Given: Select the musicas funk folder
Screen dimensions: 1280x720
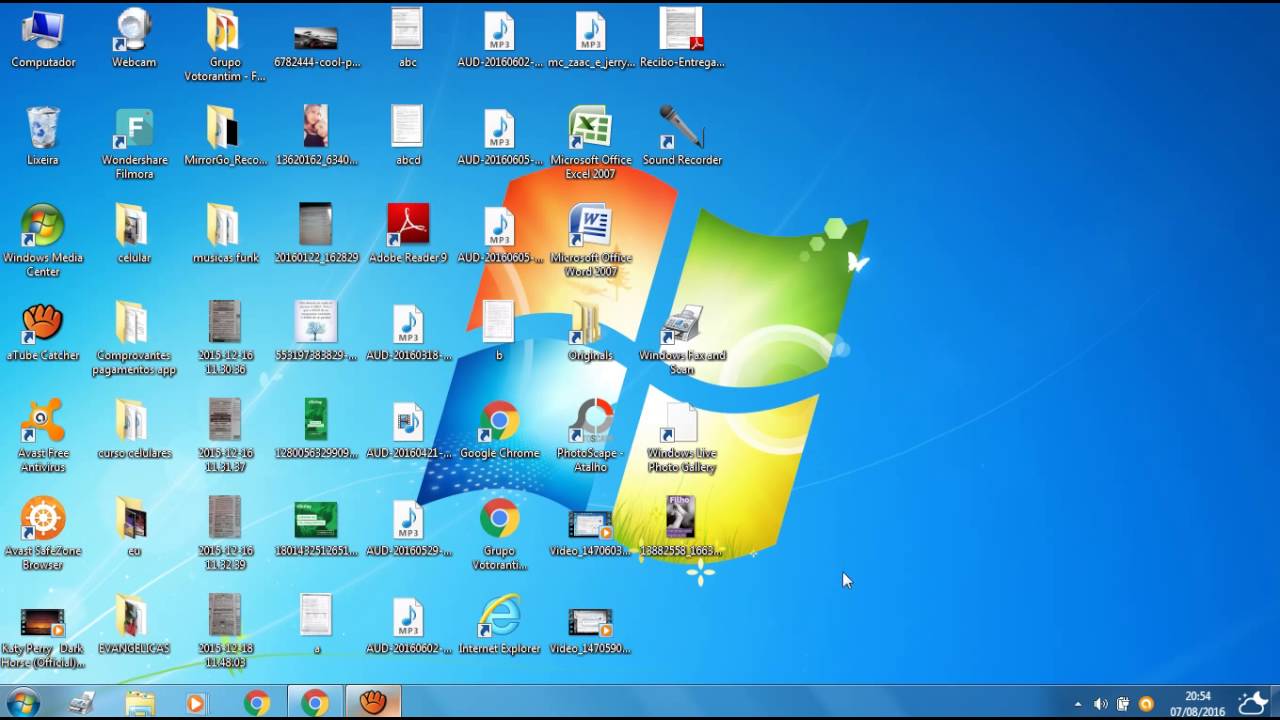Looking at the screenshot, I should click(x=225, y=234).
